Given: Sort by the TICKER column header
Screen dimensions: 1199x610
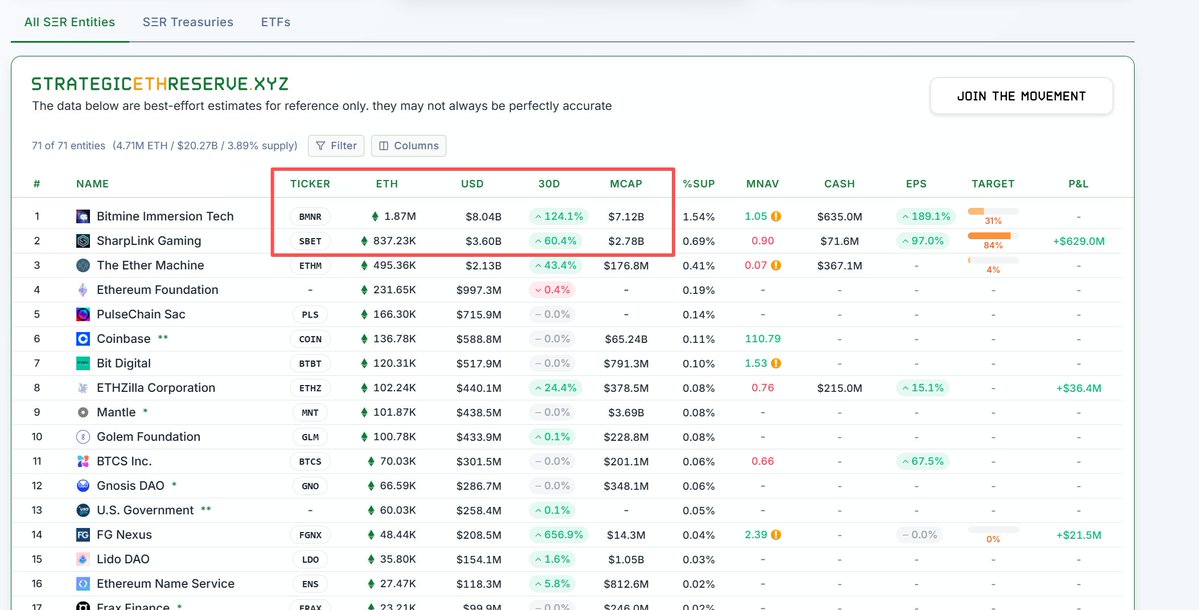Looking at the screenshot, I should point(310,183).
